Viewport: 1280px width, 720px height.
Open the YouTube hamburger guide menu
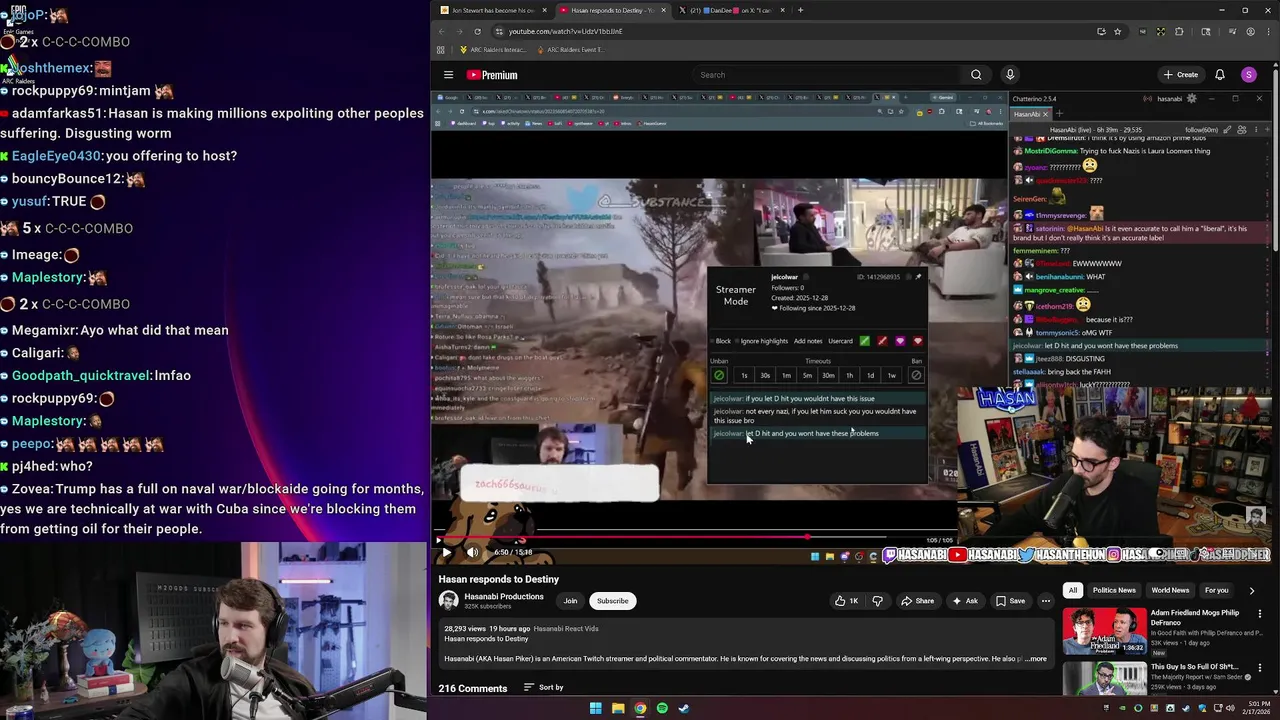pyautogui.click(x=448, y=75)
